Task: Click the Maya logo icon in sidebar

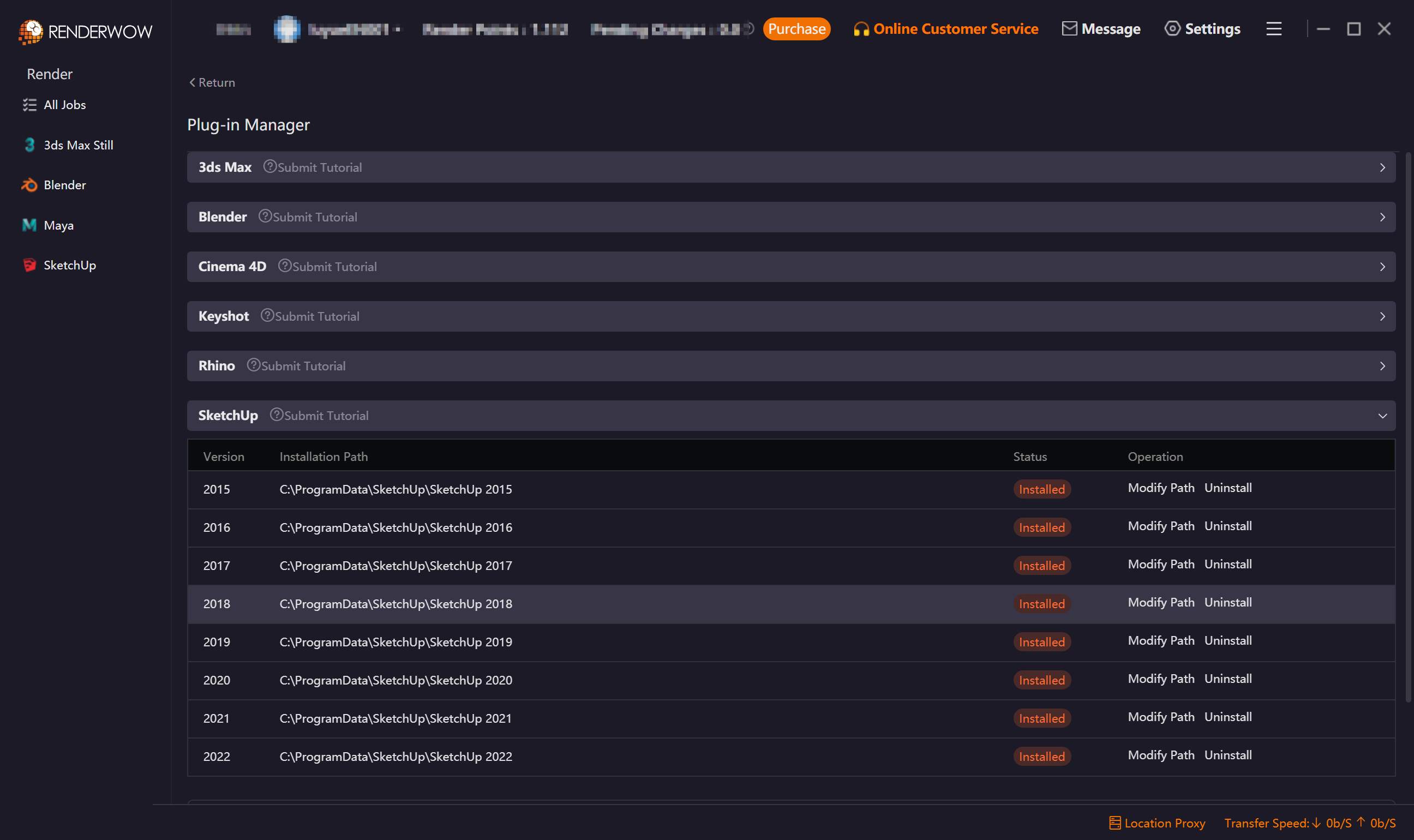Action: tap(29, 225)
